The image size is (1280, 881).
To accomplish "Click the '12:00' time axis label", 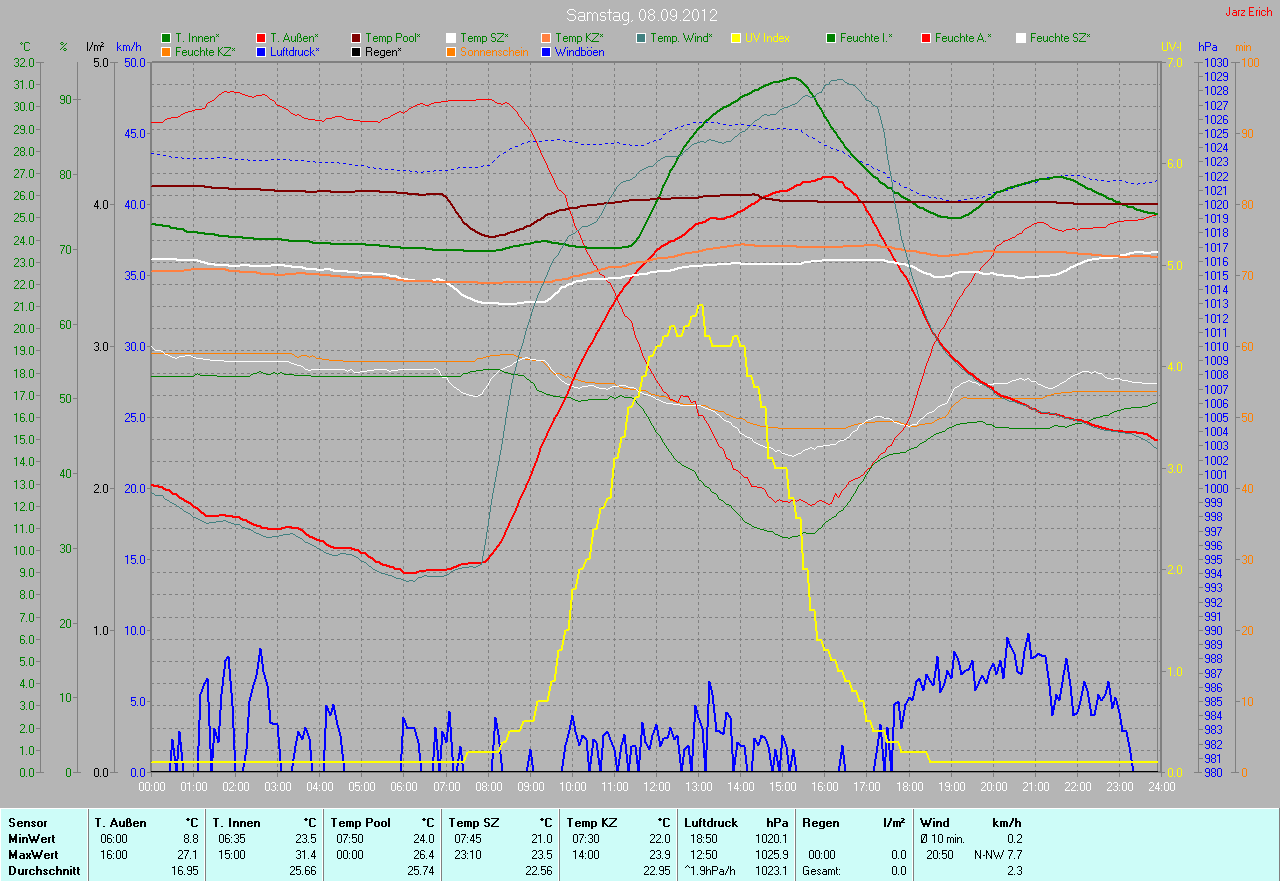I will pos(656,787).
